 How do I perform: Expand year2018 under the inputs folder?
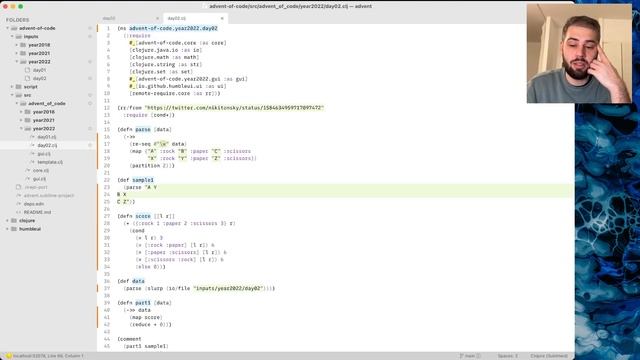16,45
